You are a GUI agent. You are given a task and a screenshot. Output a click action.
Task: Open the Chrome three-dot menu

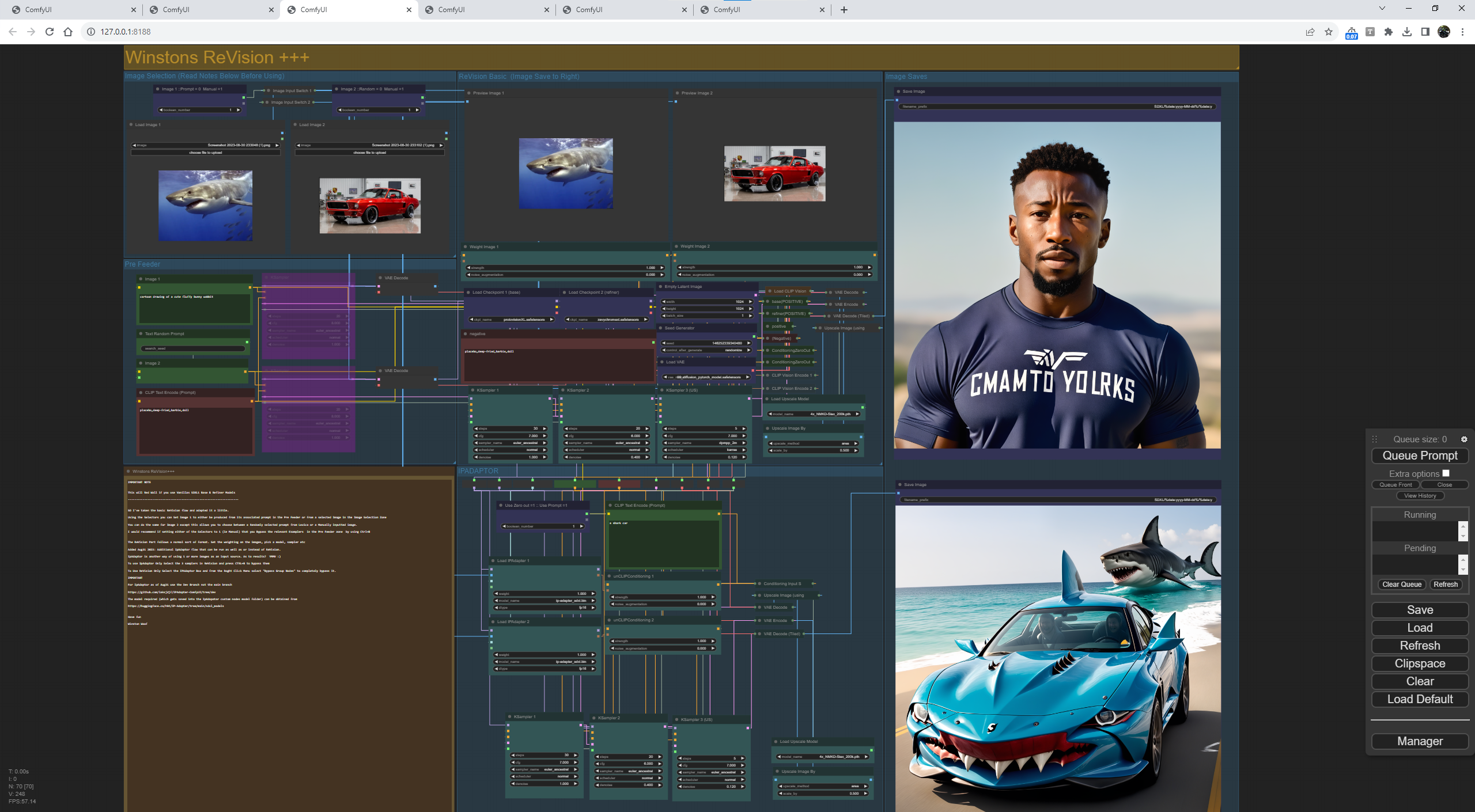tap(1462, 32)
